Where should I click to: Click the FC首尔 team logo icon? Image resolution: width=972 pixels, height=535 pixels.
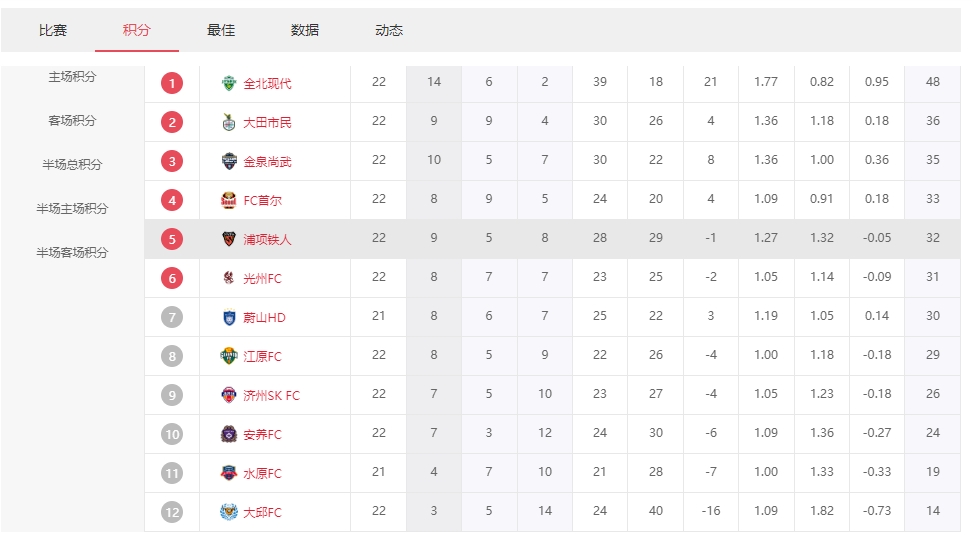pos(229,200)
